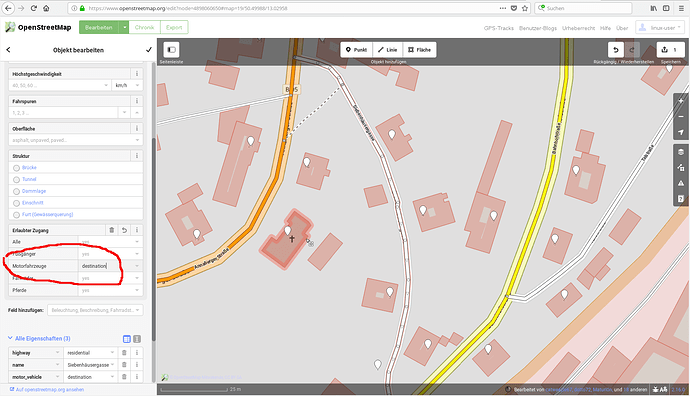Delete the Erlaubter Zugang field values
Screen dimensions: 690x396
coord(112,230)
